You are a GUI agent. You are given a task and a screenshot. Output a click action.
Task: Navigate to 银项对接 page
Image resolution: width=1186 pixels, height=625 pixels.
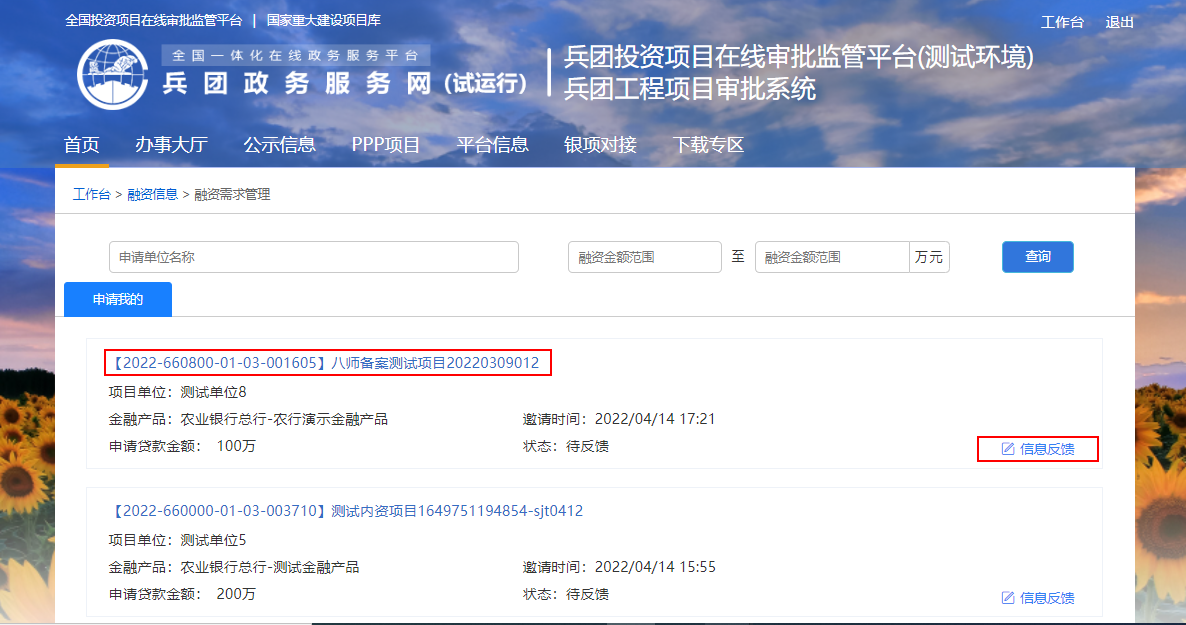pos(600,145)
